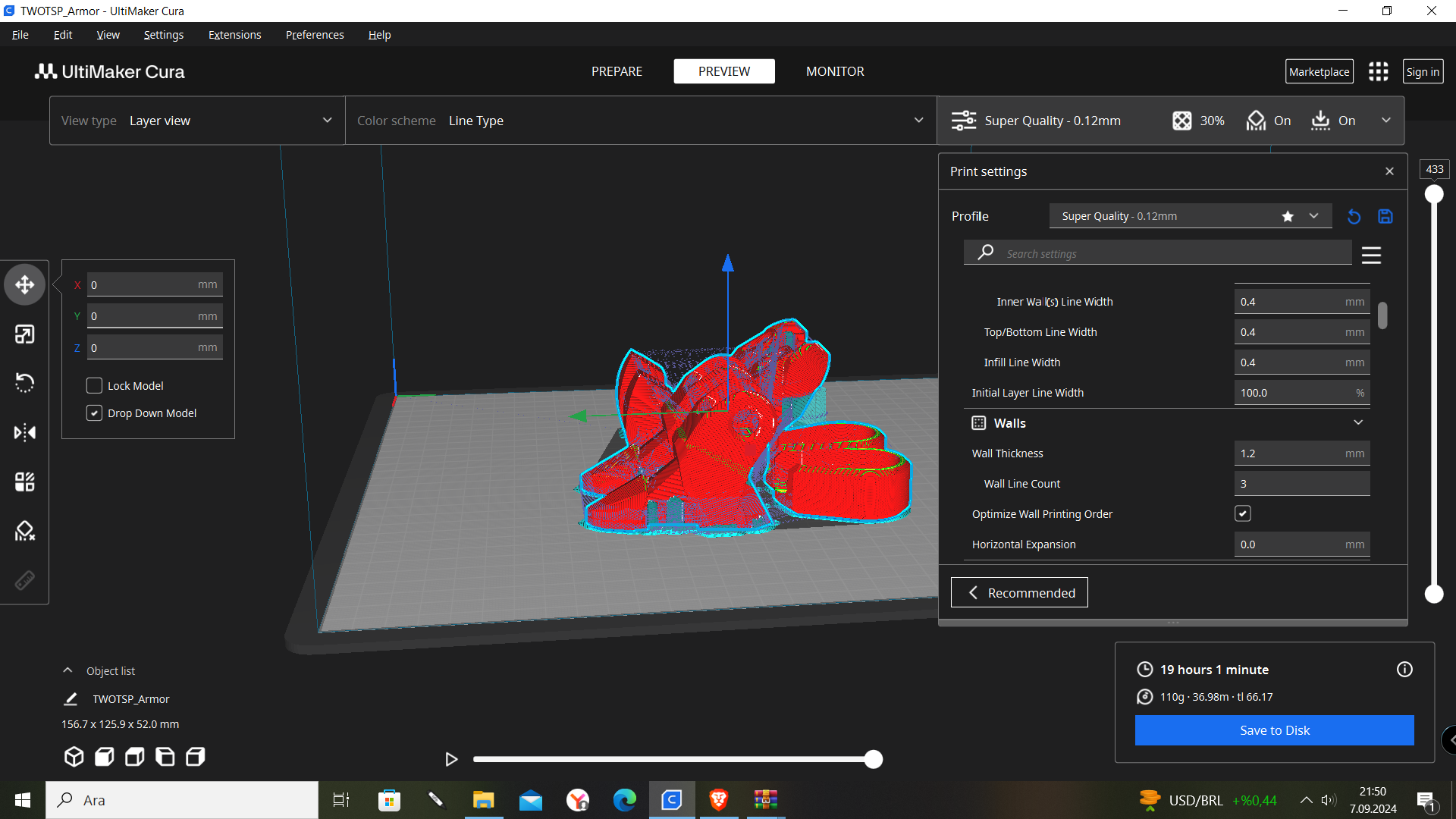Select the Move tool
1456x819 pixels.
(x=24, y=285)
